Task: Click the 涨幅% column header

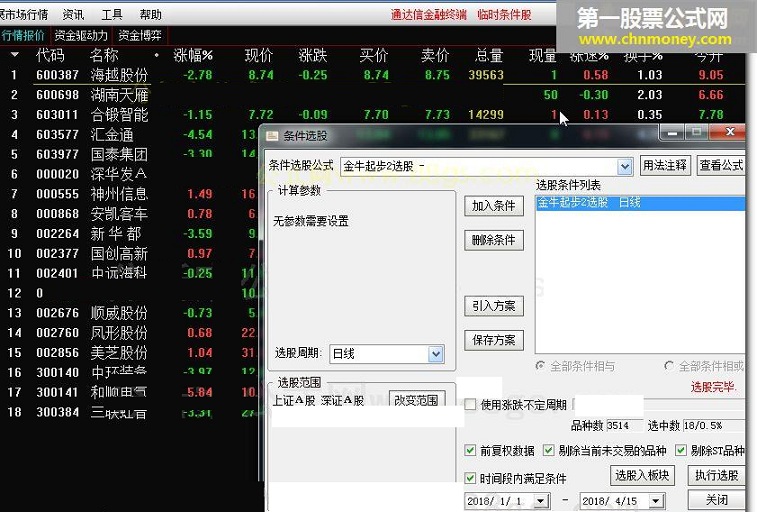Action: tap(193, 55)
